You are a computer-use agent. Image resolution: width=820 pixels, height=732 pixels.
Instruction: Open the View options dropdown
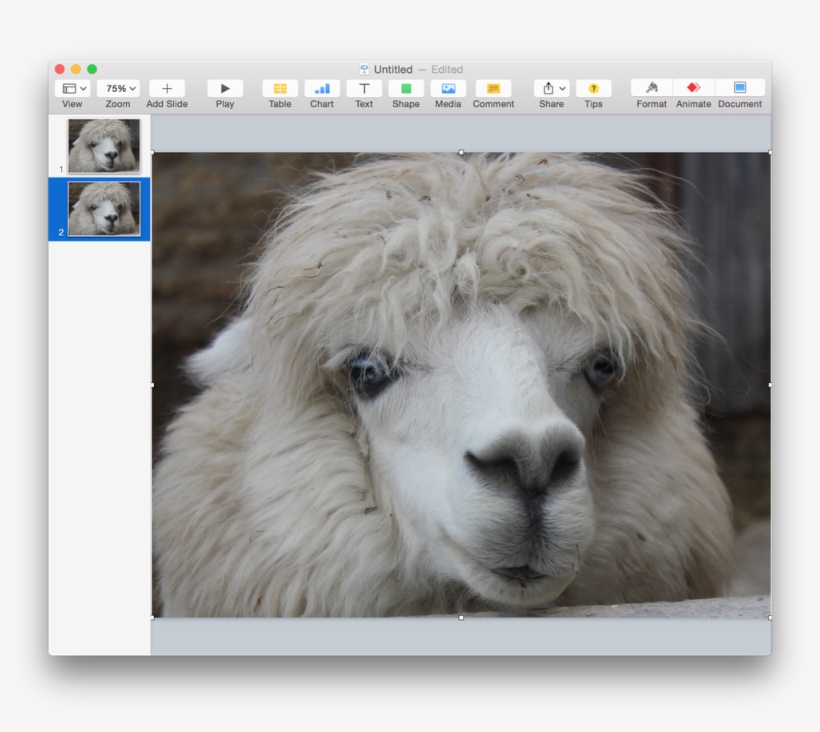click(71, 89)
